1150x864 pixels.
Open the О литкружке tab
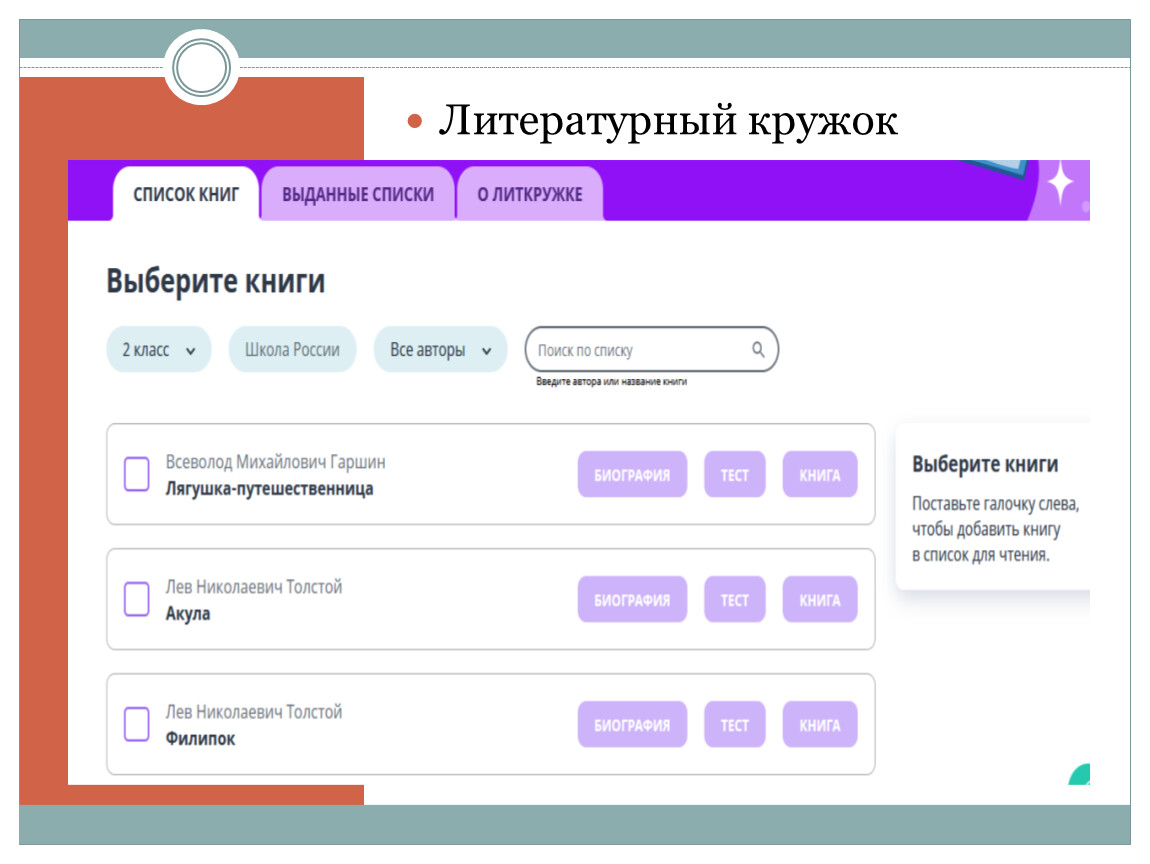[x=529, y=194]
